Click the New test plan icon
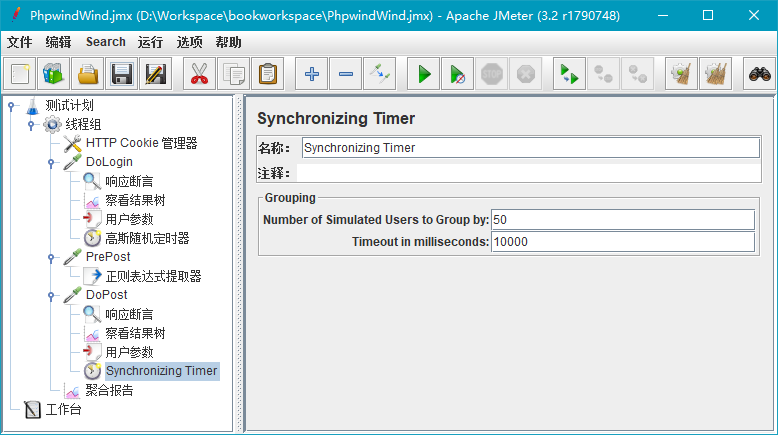Image resolution: width=778 pixels, height=435 pixels. [x=20, y=74]
